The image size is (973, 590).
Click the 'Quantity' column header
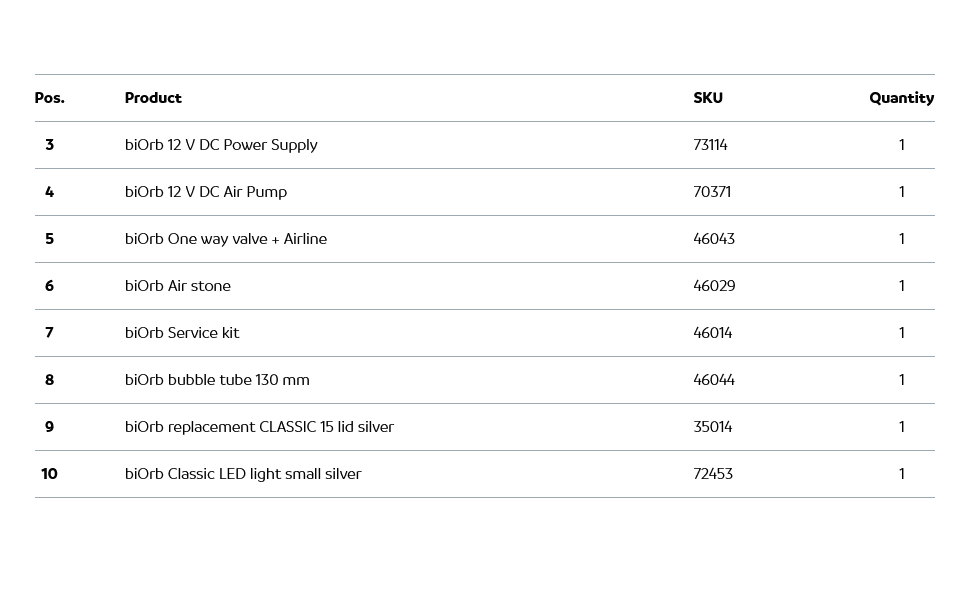coord(901,98)
